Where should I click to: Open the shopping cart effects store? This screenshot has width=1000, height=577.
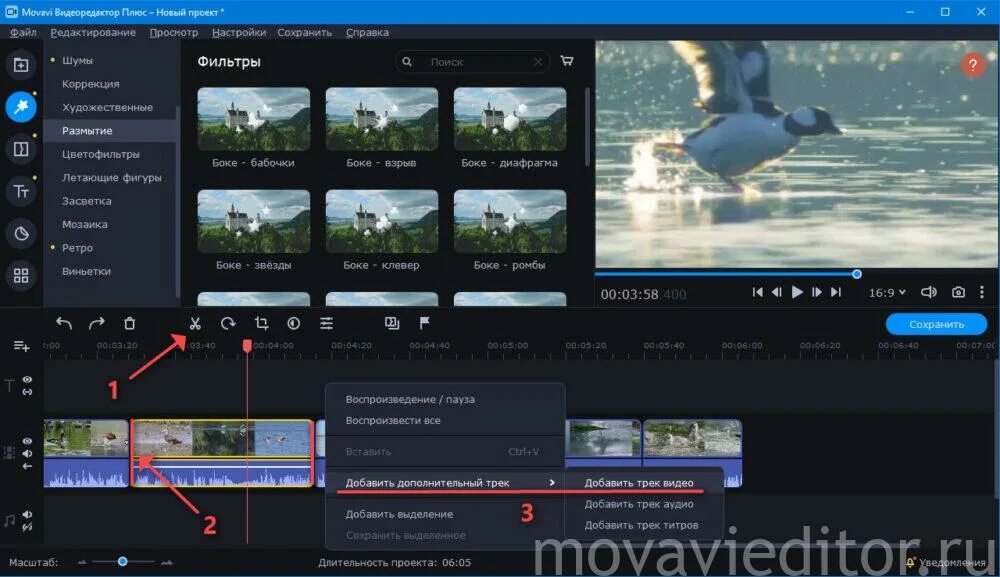click(567, 61)
